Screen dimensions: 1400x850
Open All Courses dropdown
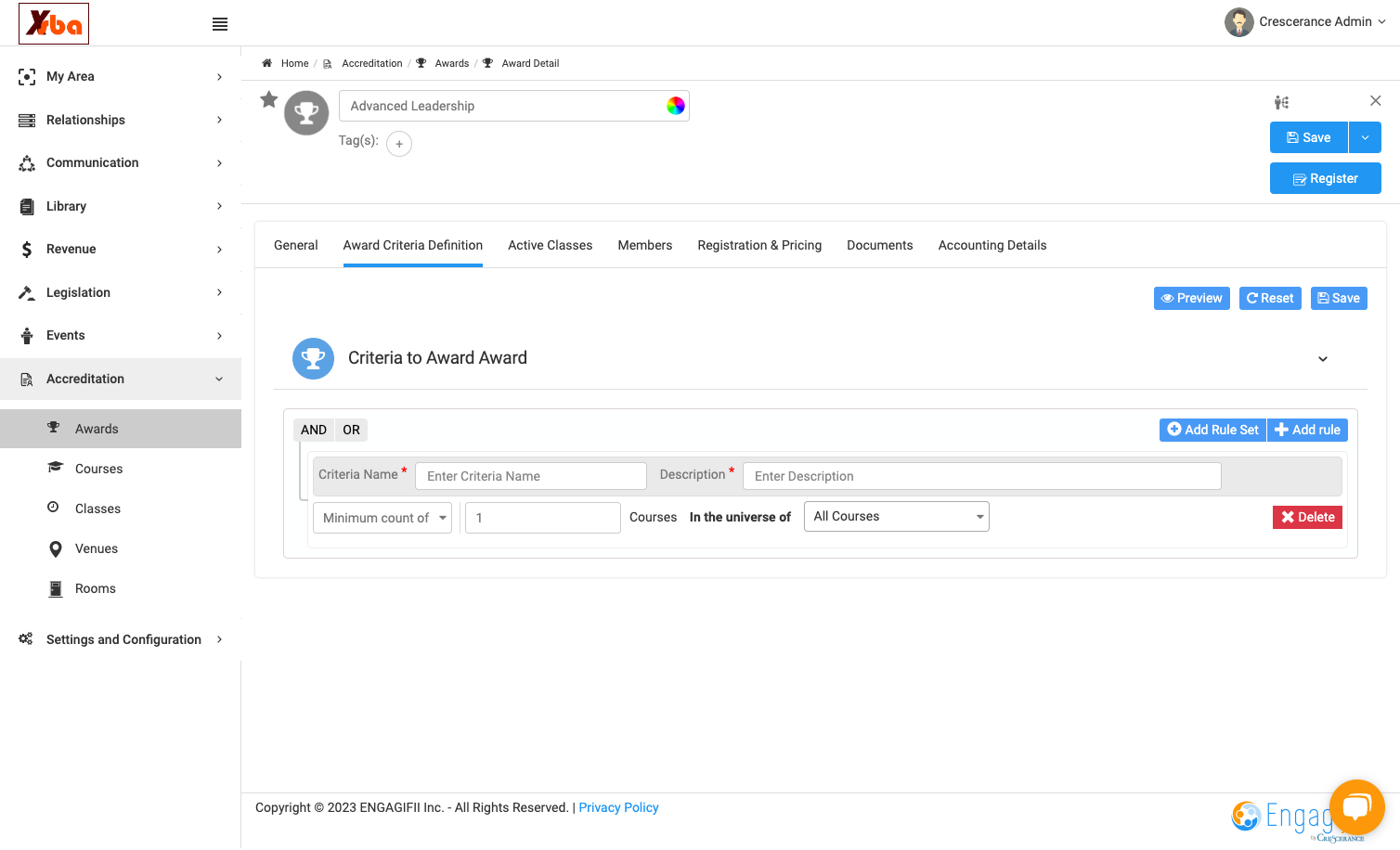point(896,516)
